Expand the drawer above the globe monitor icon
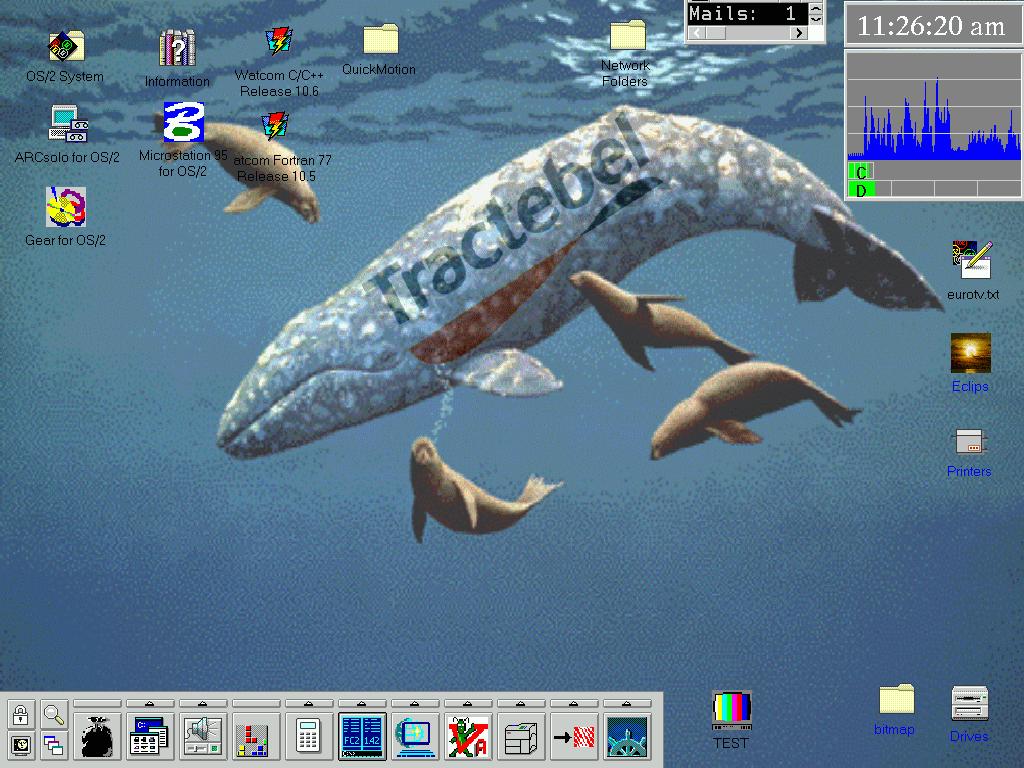 (x=415, y=703)
